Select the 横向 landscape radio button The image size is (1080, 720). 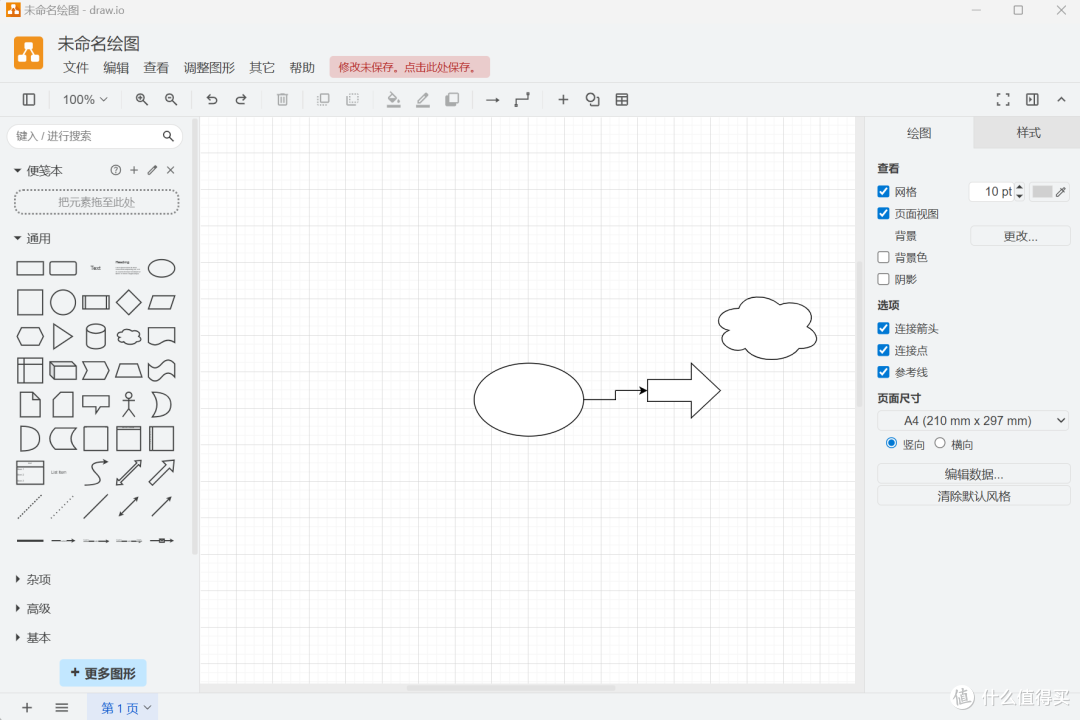pos(940,443)
